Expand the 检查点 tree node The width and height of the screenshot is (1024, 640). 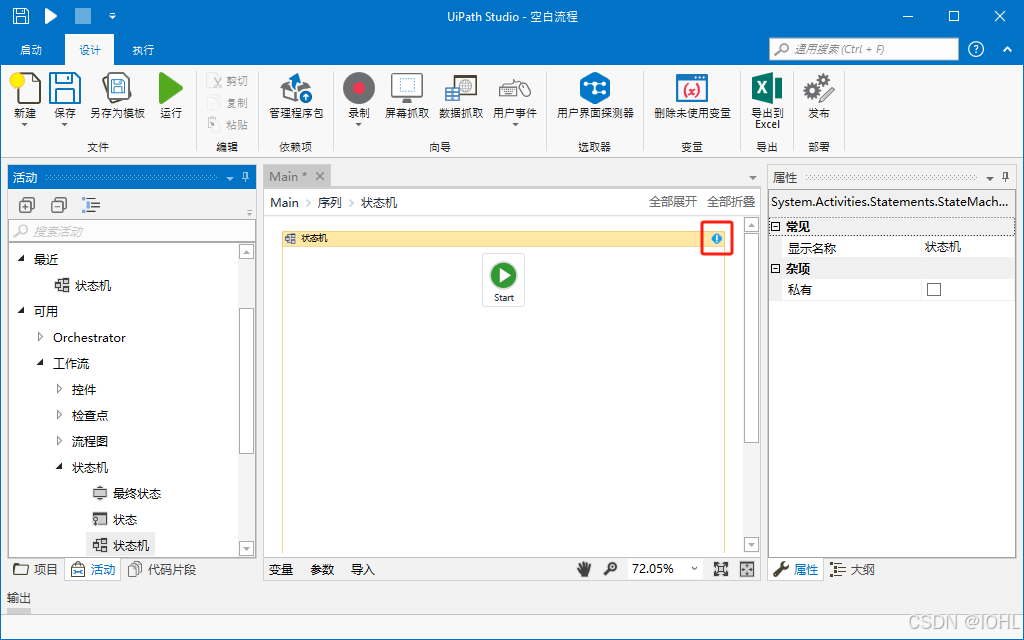tap(59, 415)
